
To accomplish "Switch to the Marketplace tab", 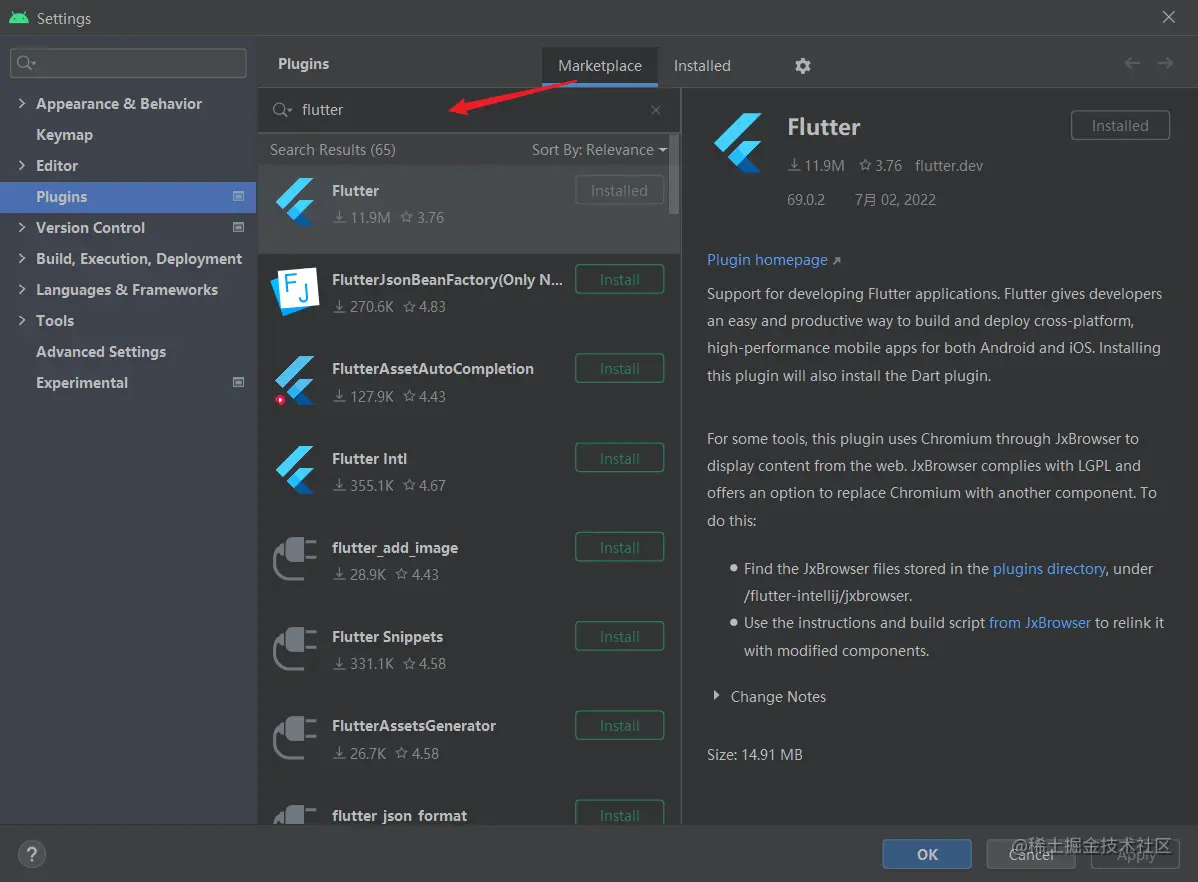I will tap(600, 66).
